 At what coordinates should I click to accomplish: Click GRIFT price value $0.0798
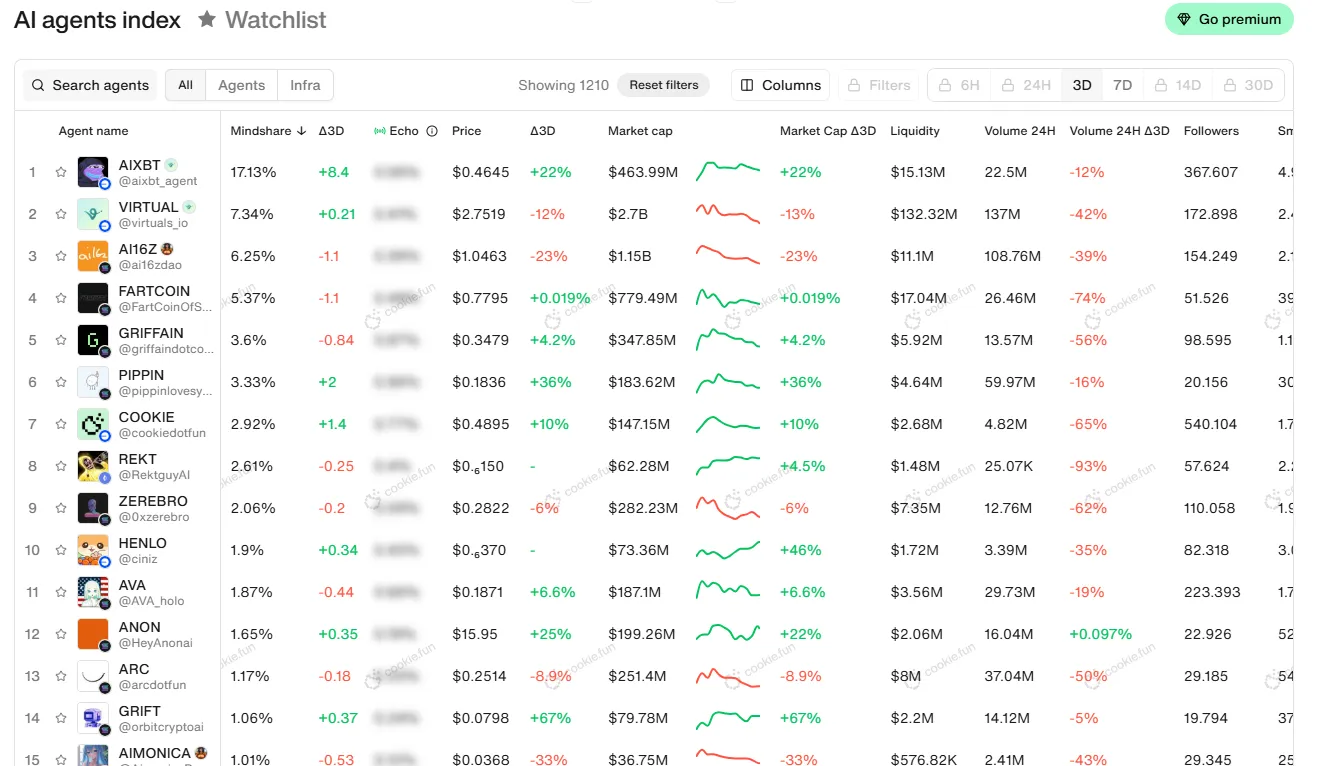pos(481,718)
